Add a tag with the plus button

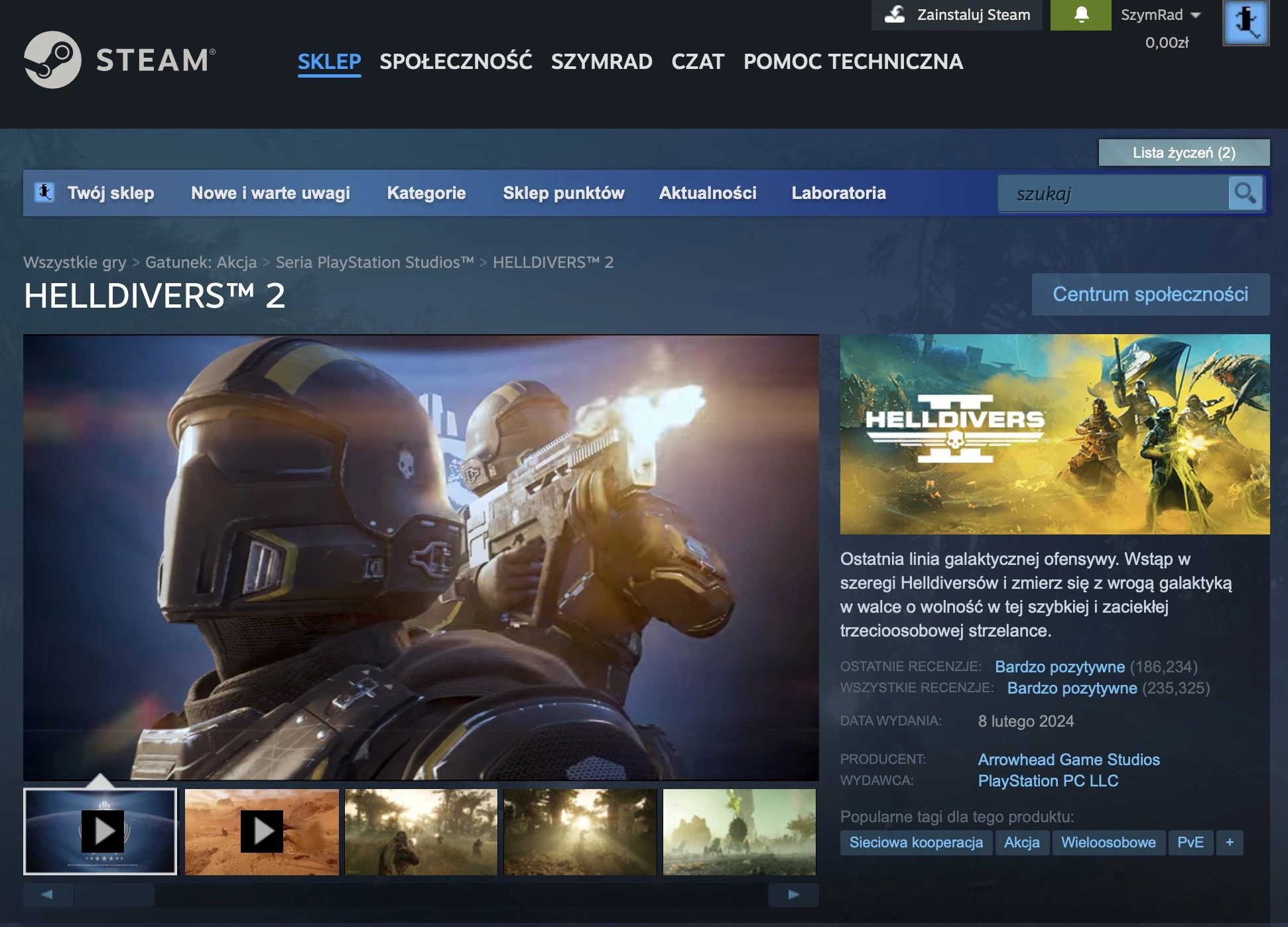click(x=1230, y=843)
